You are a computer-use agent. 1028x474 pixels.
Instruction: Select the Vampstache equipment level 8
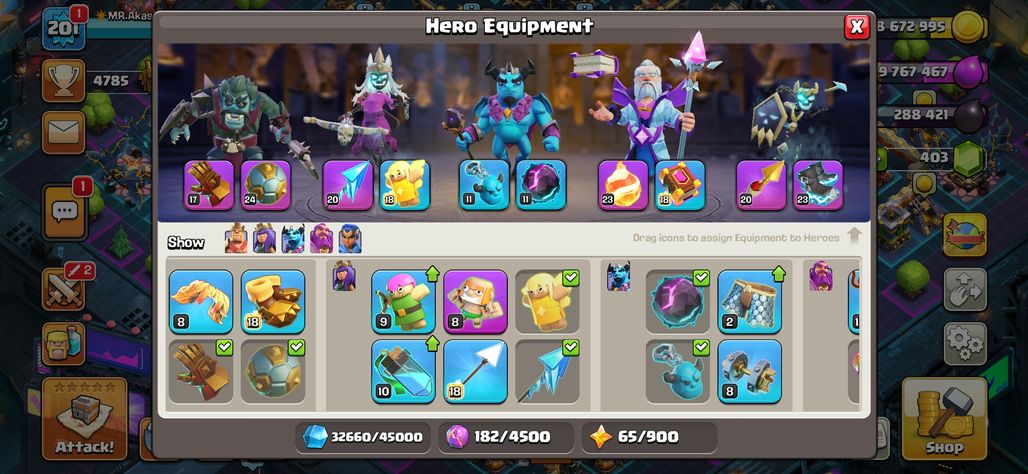point(201,302)
